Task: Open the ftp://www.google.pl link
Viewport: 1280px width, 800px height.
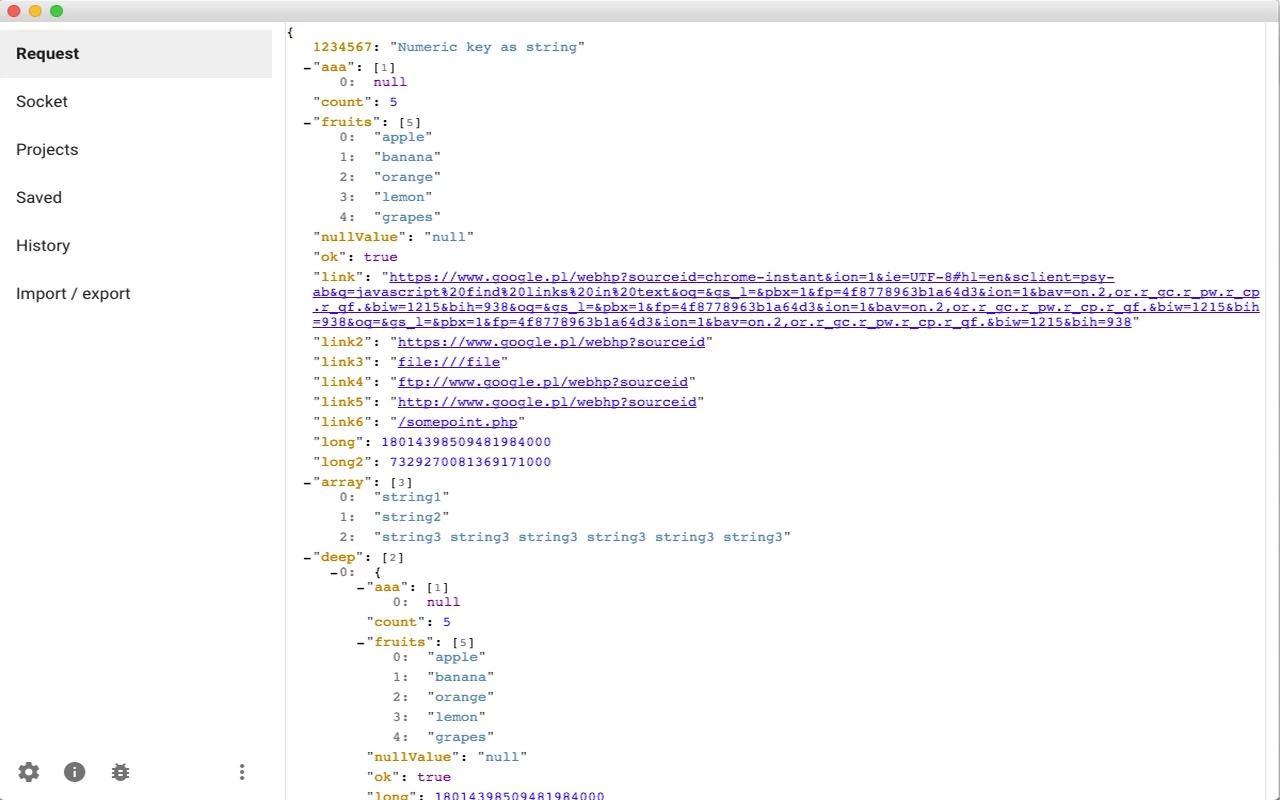Action: [543, 382]
